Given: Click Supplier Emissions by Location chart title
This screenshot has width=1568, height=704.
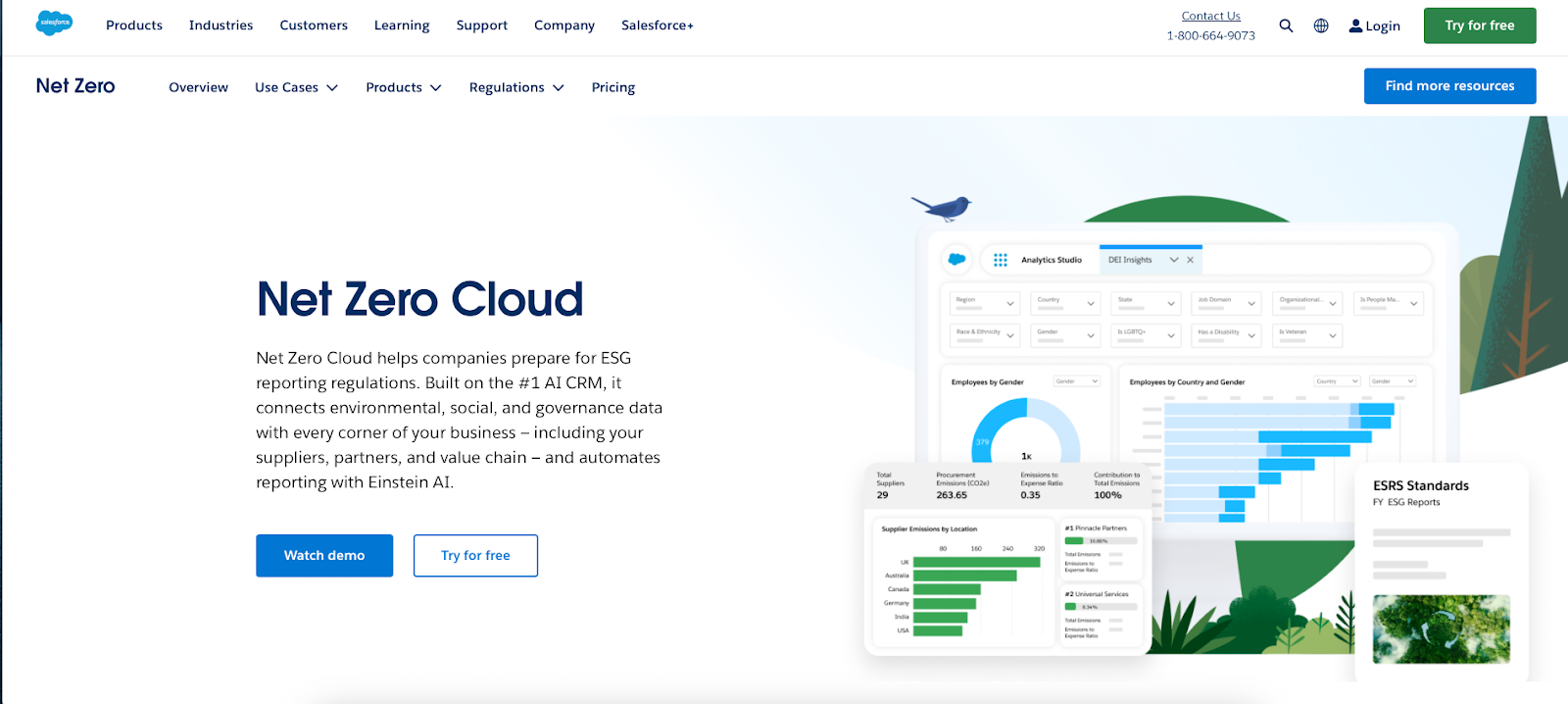Looking at the screenshot, I should click(x=929, y=528).
